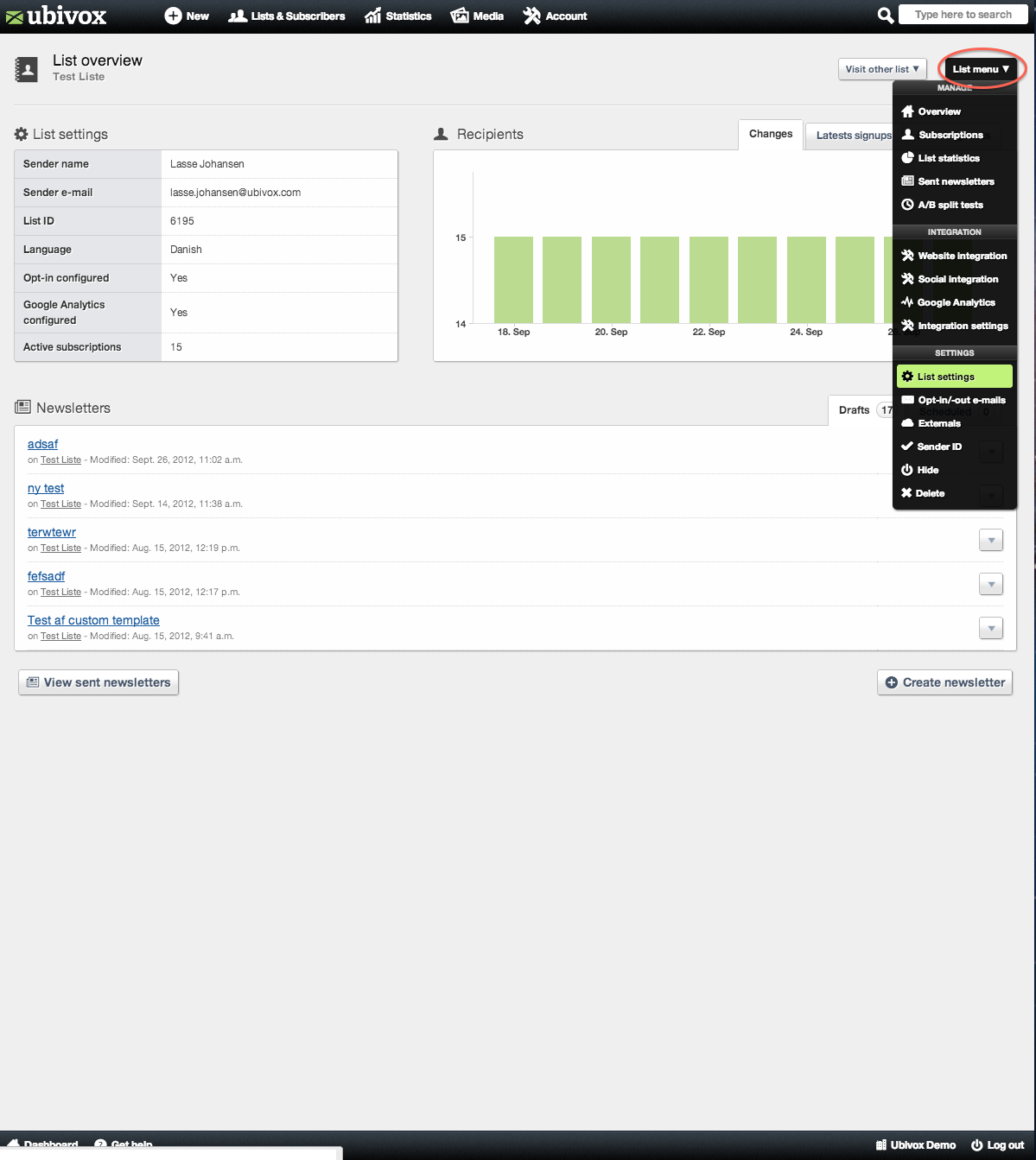Click Log out in the footer
Screen dimensions: 1036x1160
pyautogui.click(x=997, y=1145)
